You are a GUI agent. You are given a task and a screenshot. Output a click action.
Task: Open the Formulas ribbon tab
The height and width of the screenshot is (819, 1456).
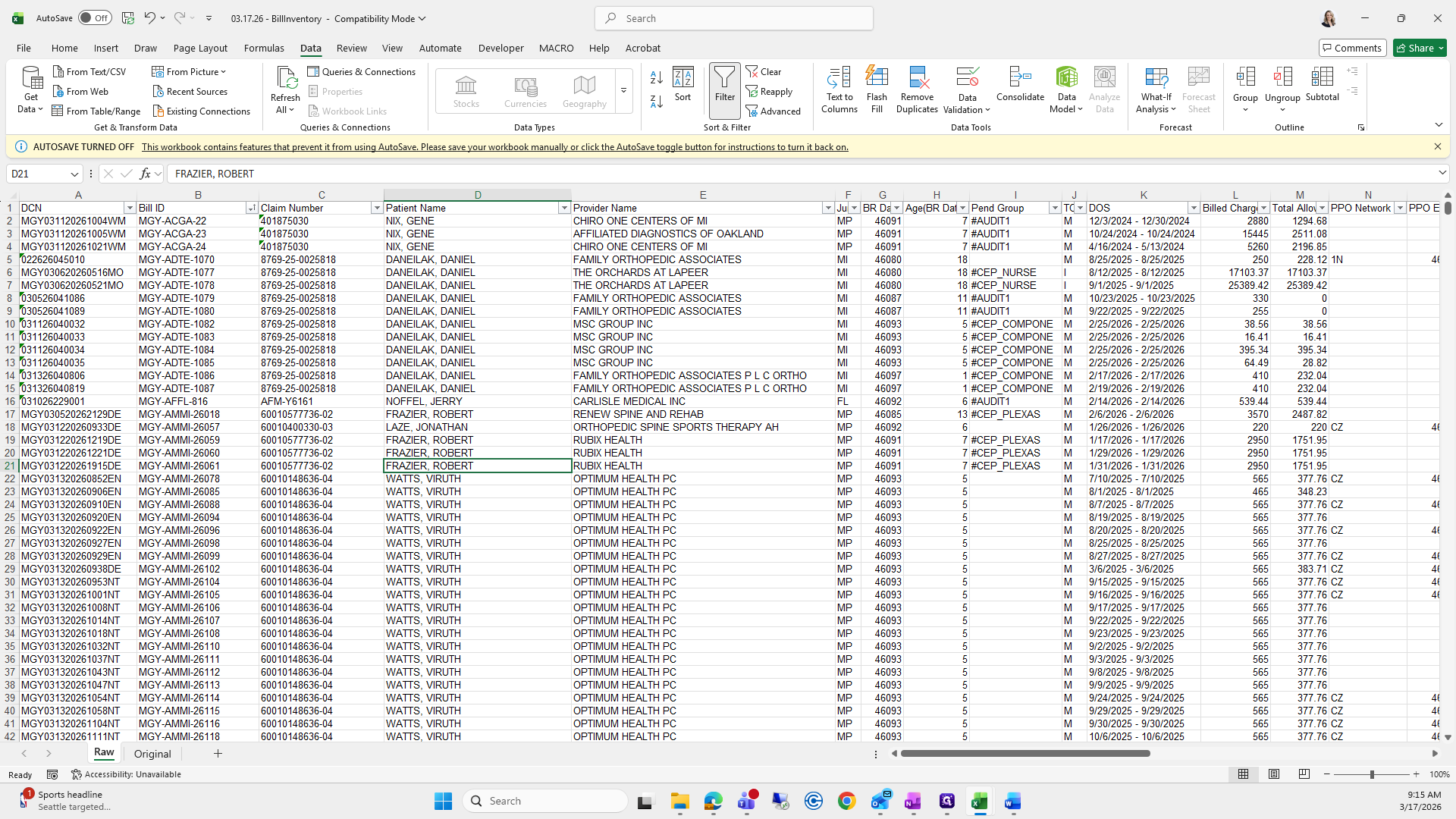(x=264, y=48)
